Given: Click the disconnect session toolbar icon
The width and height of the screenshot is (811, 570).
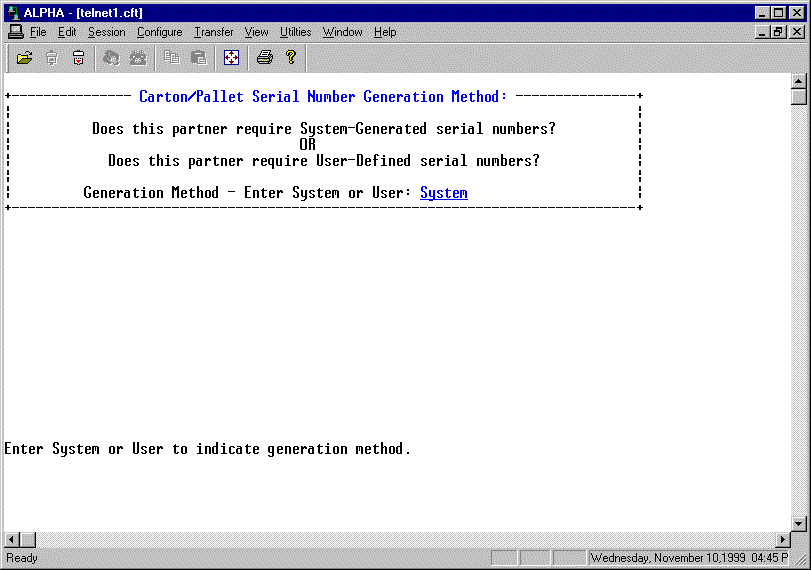Looking at the screenshot, I should pos(78,58).
